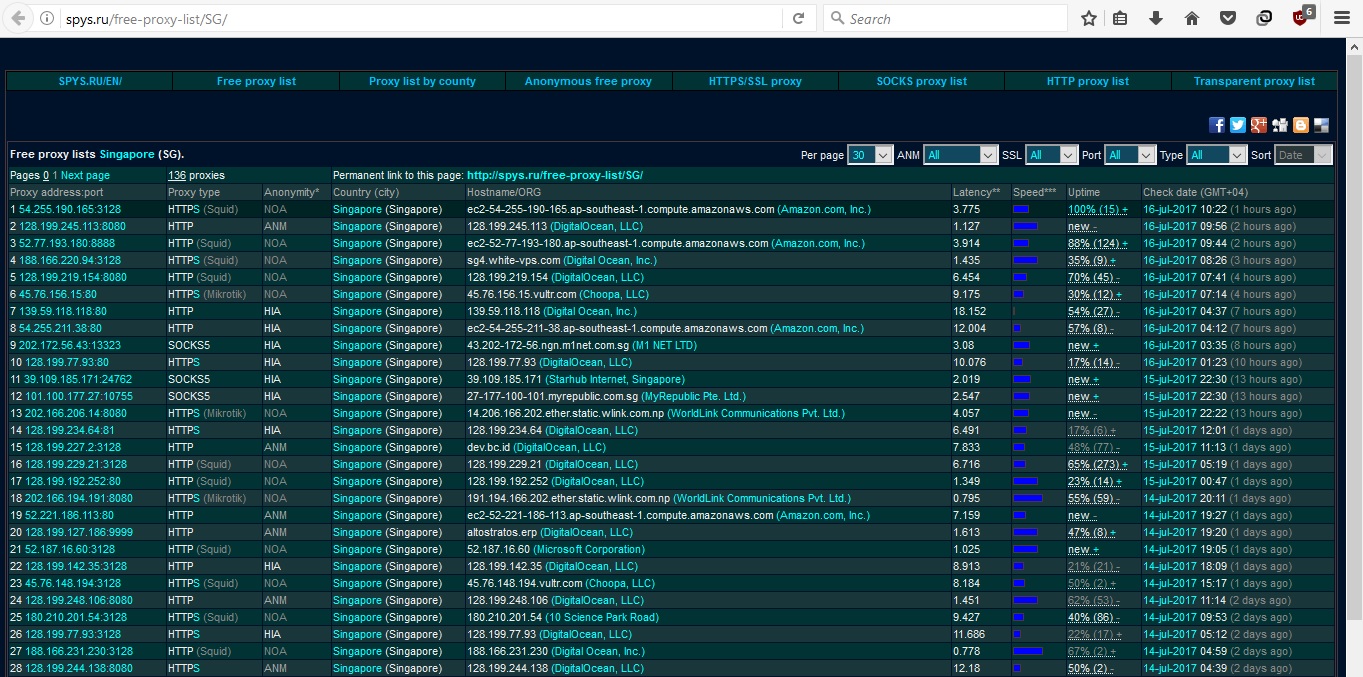This screenshot has width=1363, height=677.
Task: Show site information icon in the address bar
Action: pos(47,18)
